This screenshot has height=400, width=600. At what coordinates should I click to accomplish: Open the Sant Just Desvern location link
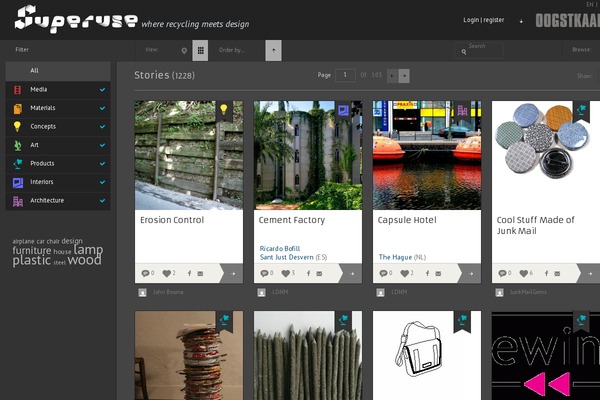click(287, 257)
